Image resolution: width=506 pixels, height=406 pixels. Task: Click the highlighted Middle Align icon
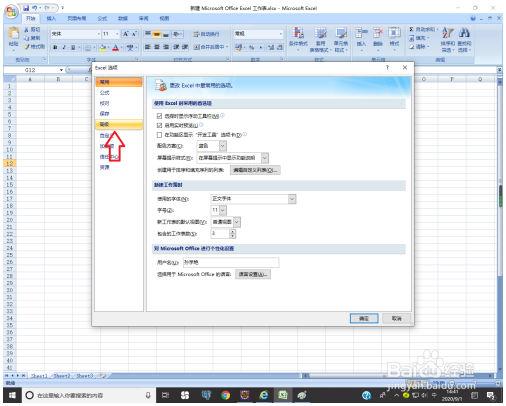[x=157, y=34]
